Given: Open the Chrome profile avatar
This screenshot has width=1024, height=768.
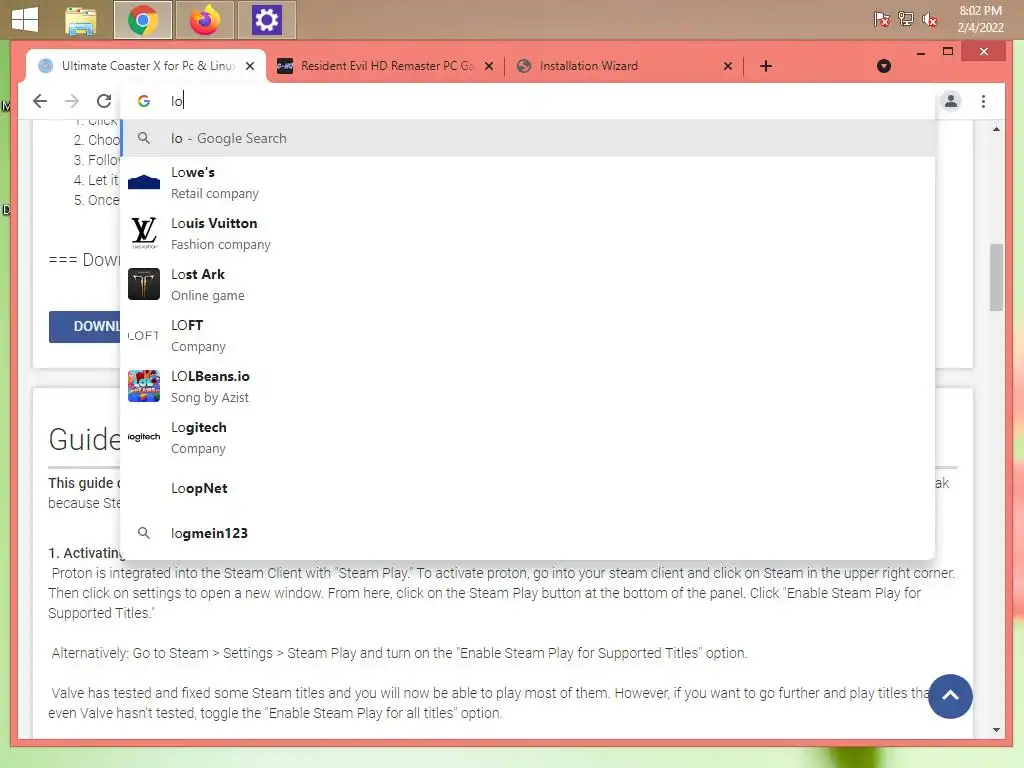Looking at the screenshot, I should click(x=951, y=101).
